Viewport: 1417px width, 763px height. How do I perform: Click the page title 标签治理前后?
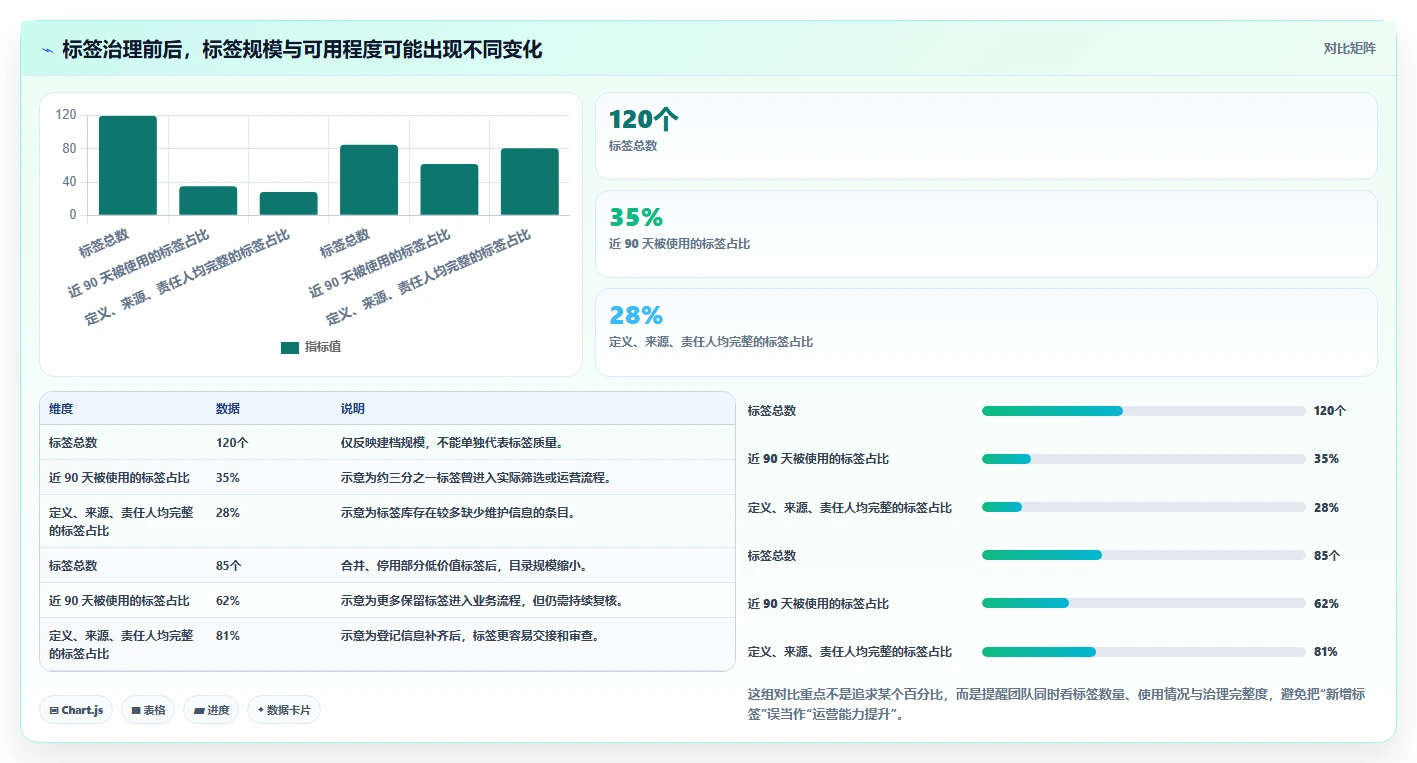point(302,50)
